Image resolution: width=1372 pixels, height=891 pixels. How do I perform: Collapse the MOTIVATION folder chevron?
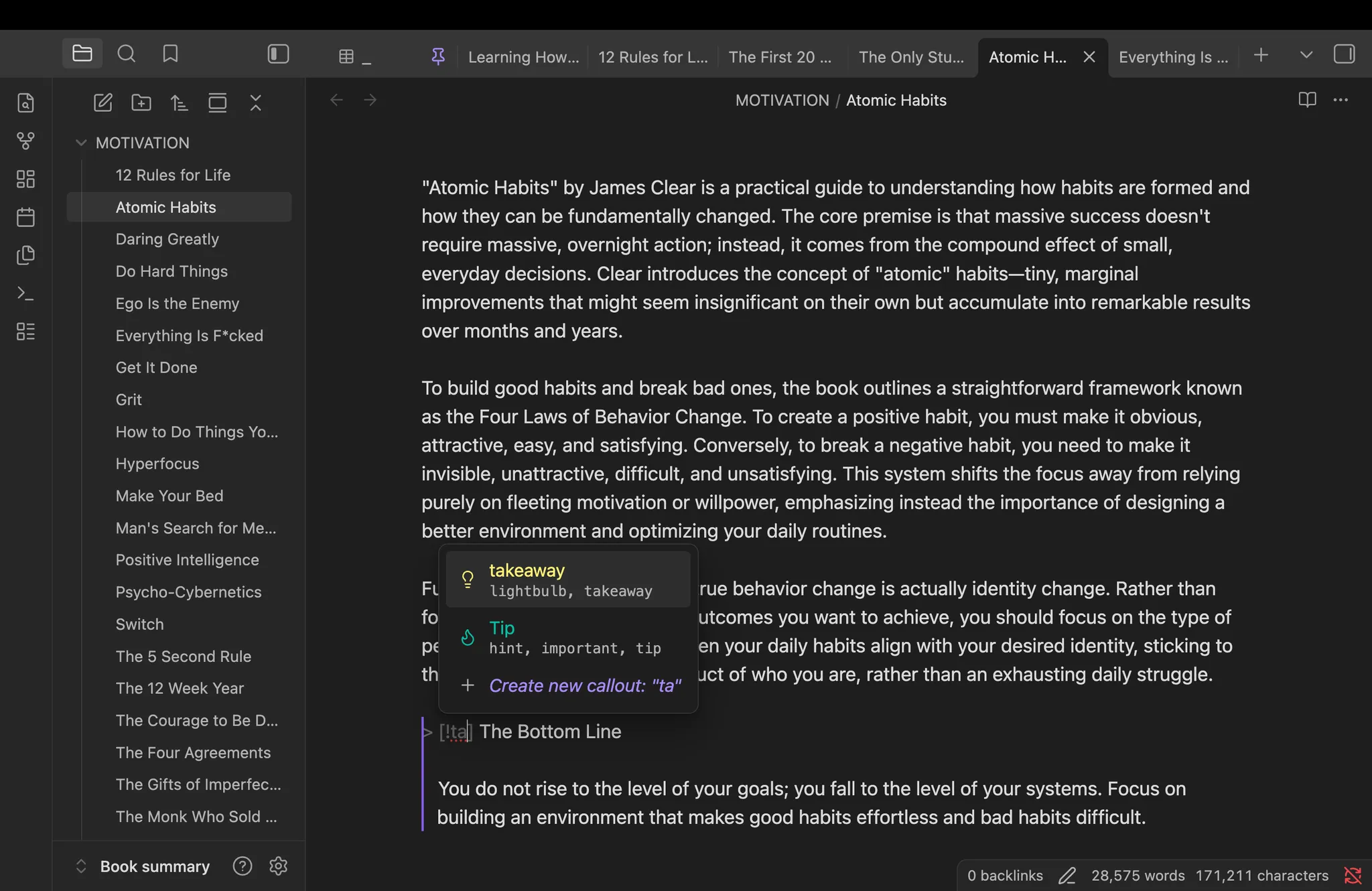click(x=81, y=143)
